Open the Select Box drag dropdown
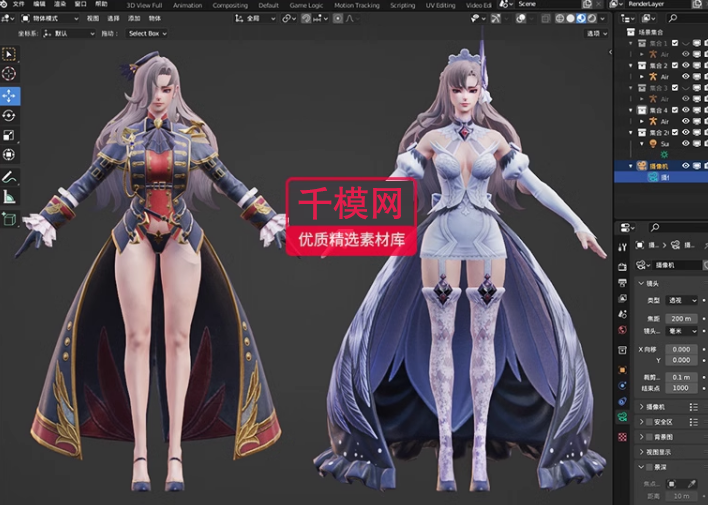Screen dimensions: 708x505 (146, 33)
